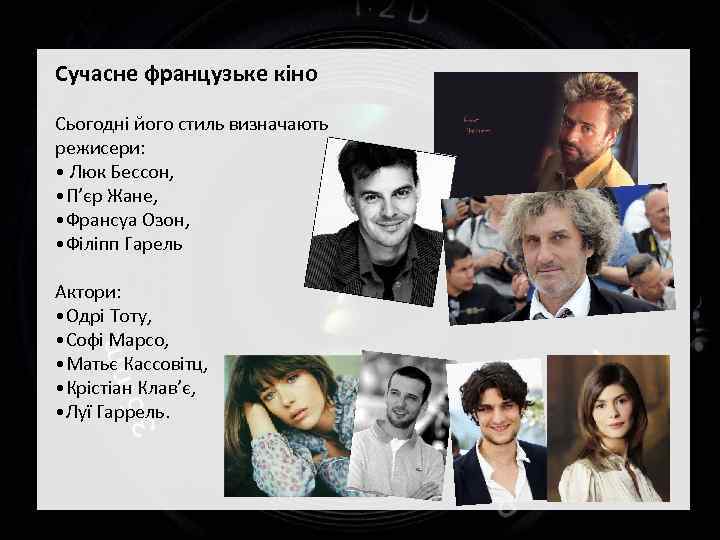Select the photo of woman in floral blouse

coord(292,426)
